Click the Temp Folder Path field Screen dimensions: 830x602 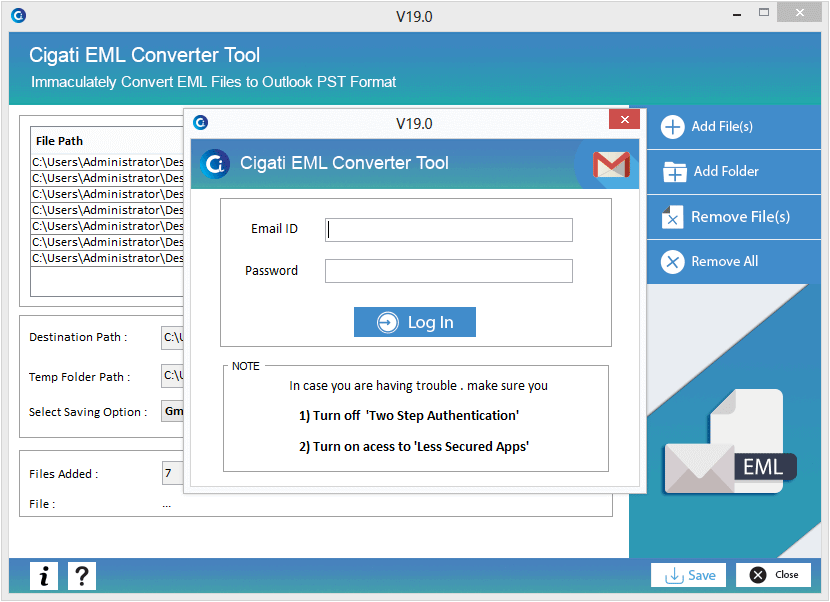pyautogui.click(x=173, y=375)
